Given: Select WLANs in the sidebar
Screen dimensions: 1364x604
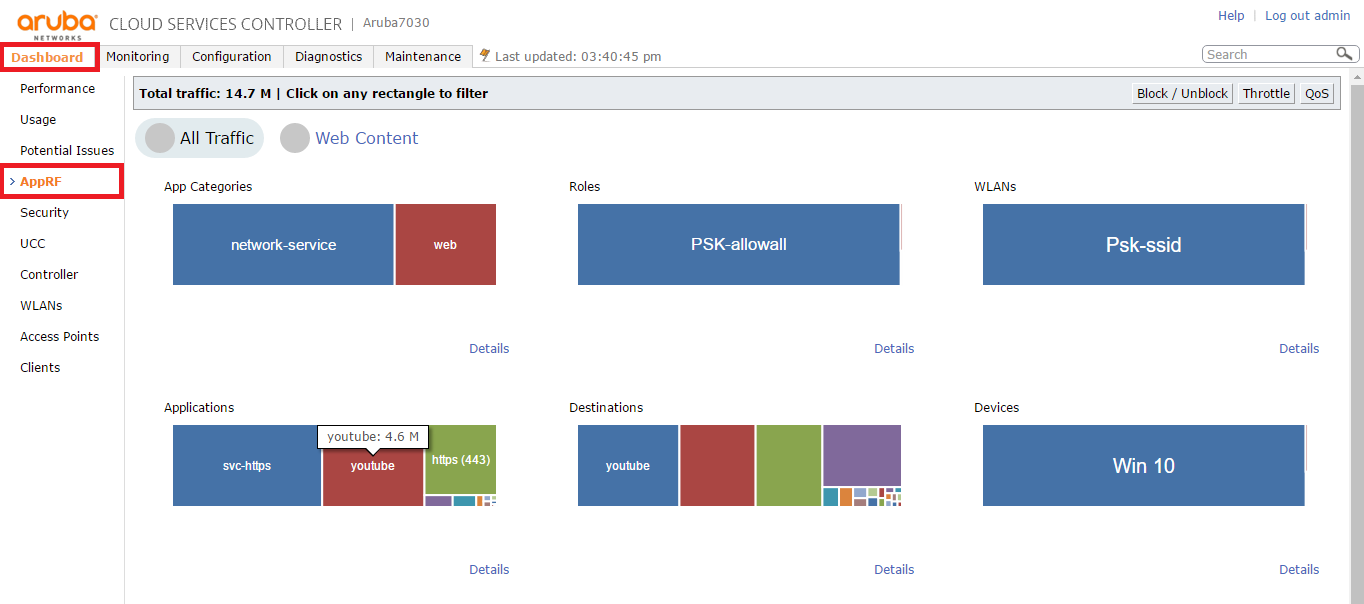Looking at the screenshot, I should tap(41, 305).
